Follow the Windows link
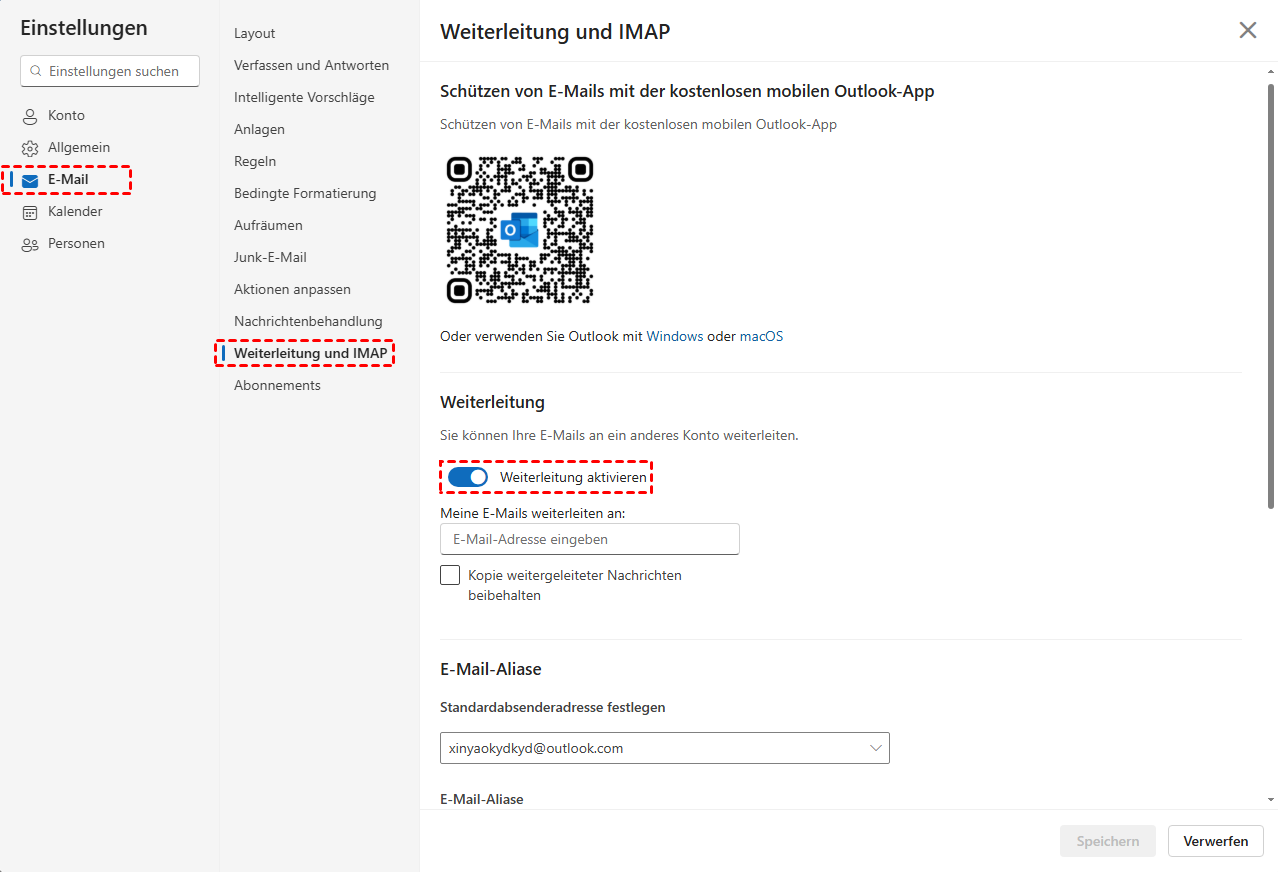This screenshot has width=1278, height=872. pos(675,336)
